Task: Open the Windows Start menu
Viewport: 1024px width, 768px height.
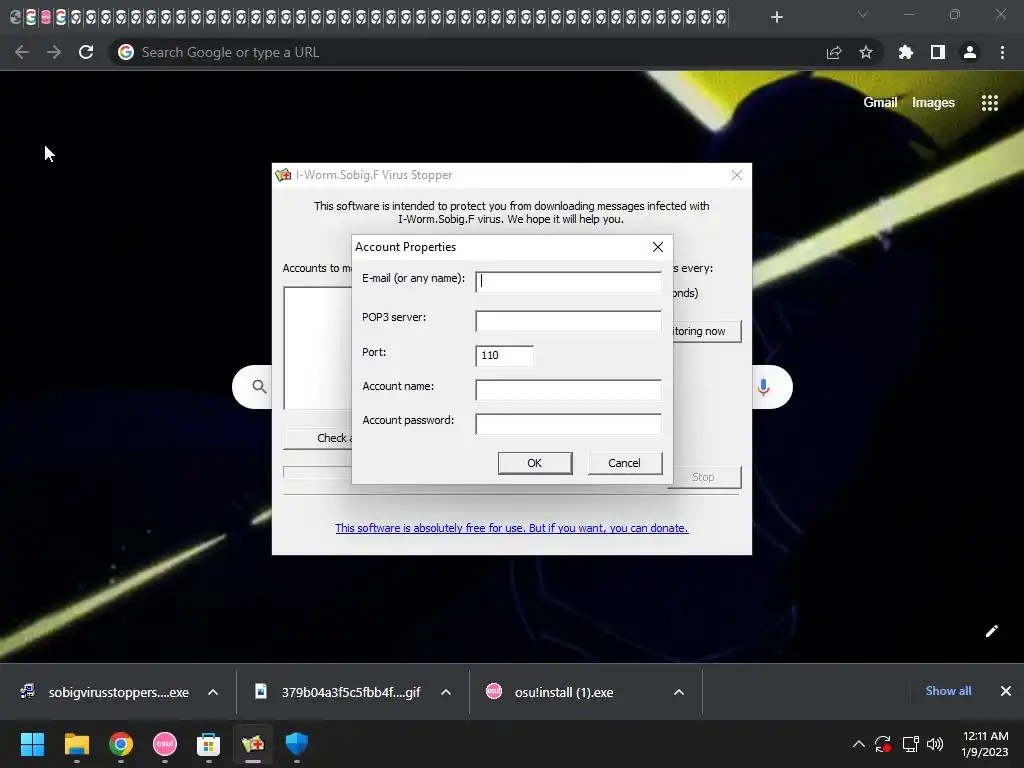Action: click(x=32, y=744)
